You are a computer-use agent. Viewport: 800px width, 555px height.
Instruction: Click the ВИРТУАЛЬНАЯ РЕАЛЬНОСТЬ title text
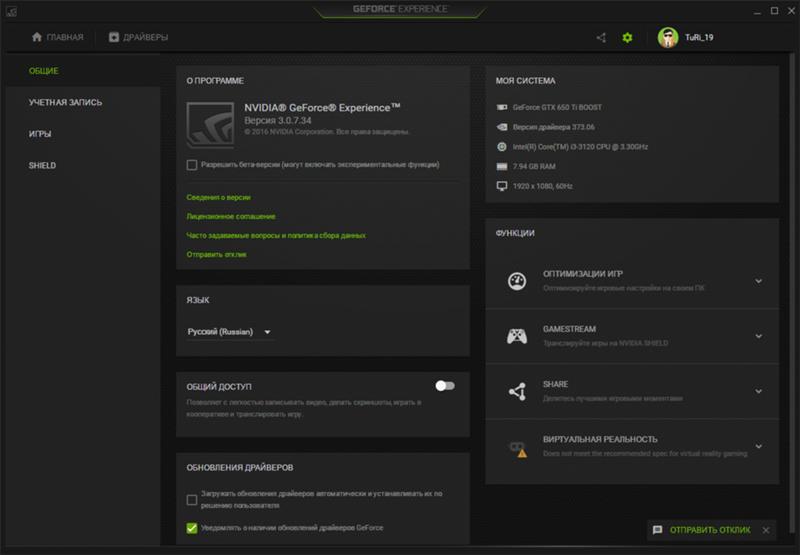tap(600, 439)
